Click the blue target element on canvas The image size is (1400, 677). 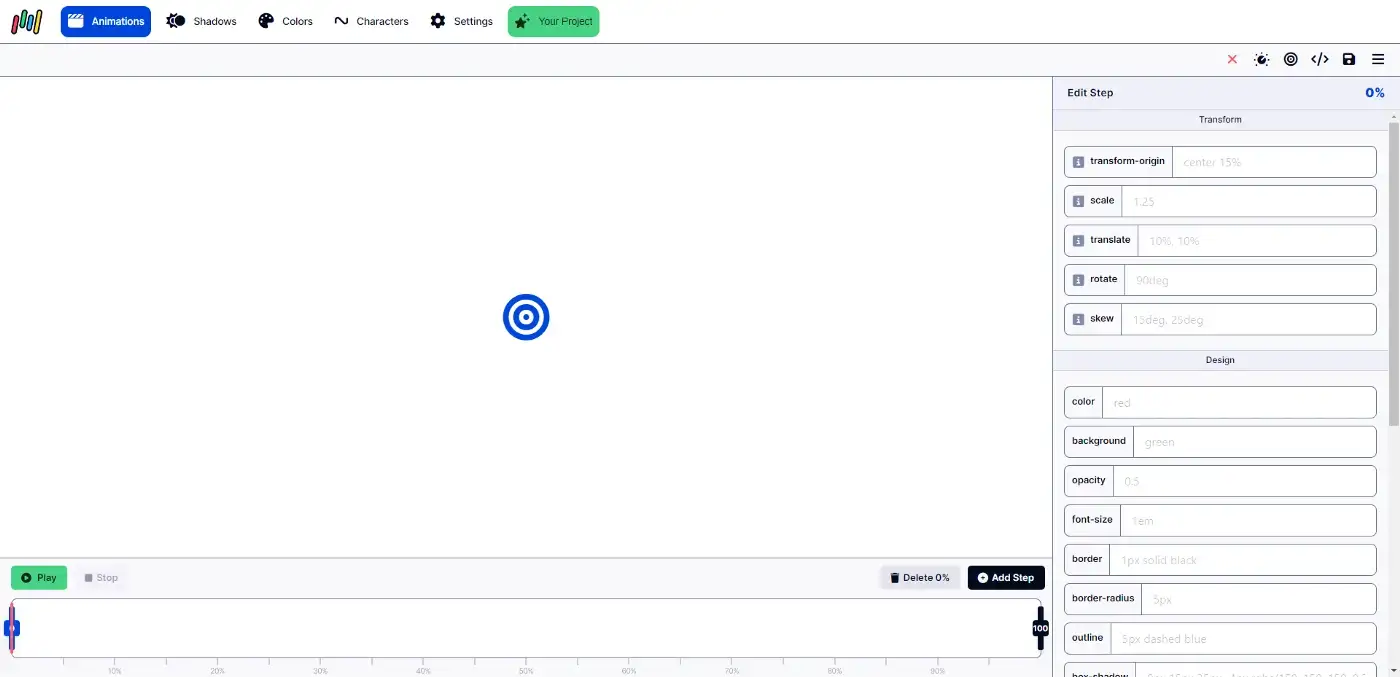(526, 317)
